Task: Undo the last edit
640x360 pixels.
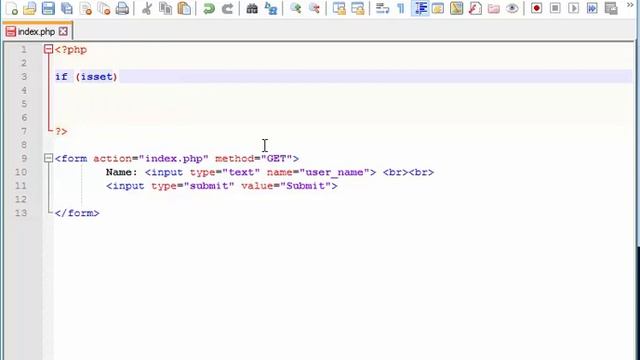Action: pos(209,8)
